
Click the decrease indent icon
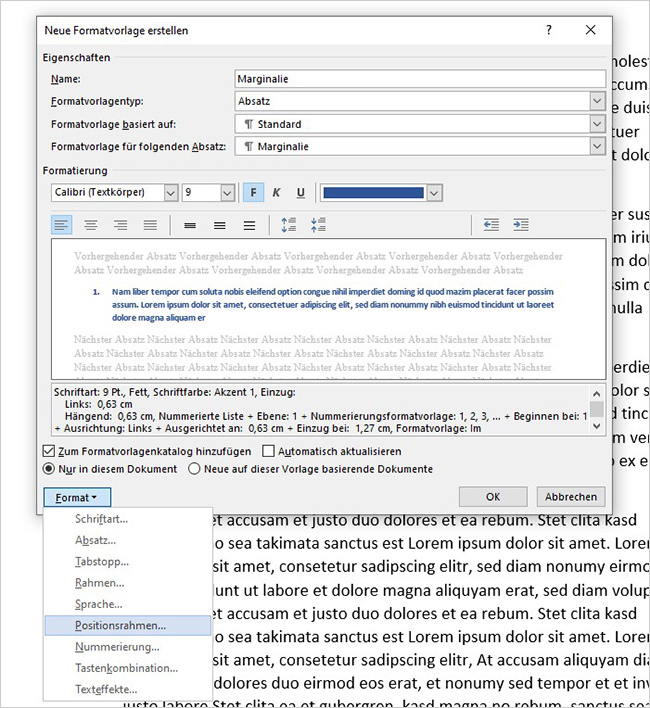491,225
